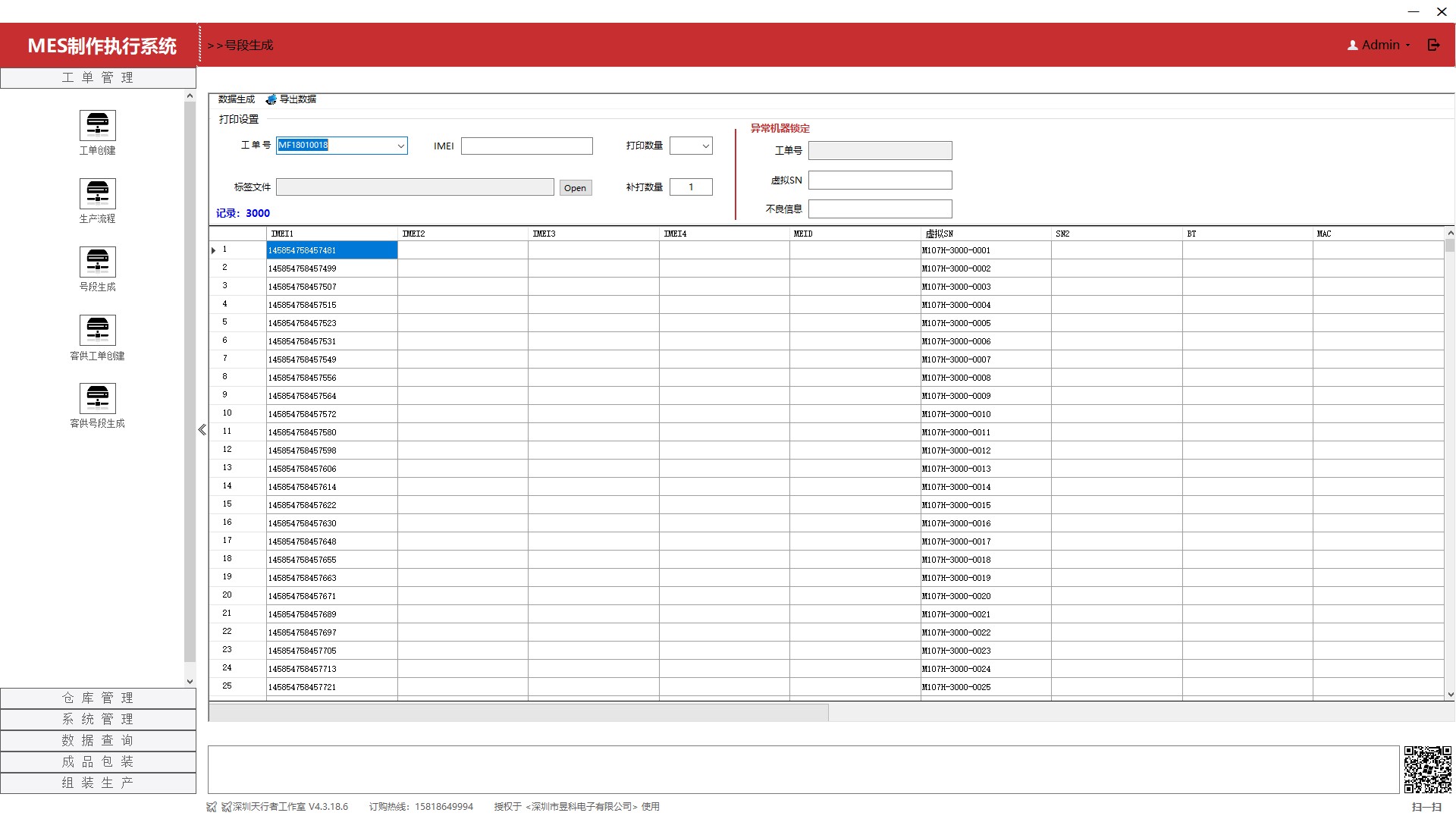Open the 工单创建 sidebar icon
This screenshot has height=819, width=1456.
(x=98, y=126)
